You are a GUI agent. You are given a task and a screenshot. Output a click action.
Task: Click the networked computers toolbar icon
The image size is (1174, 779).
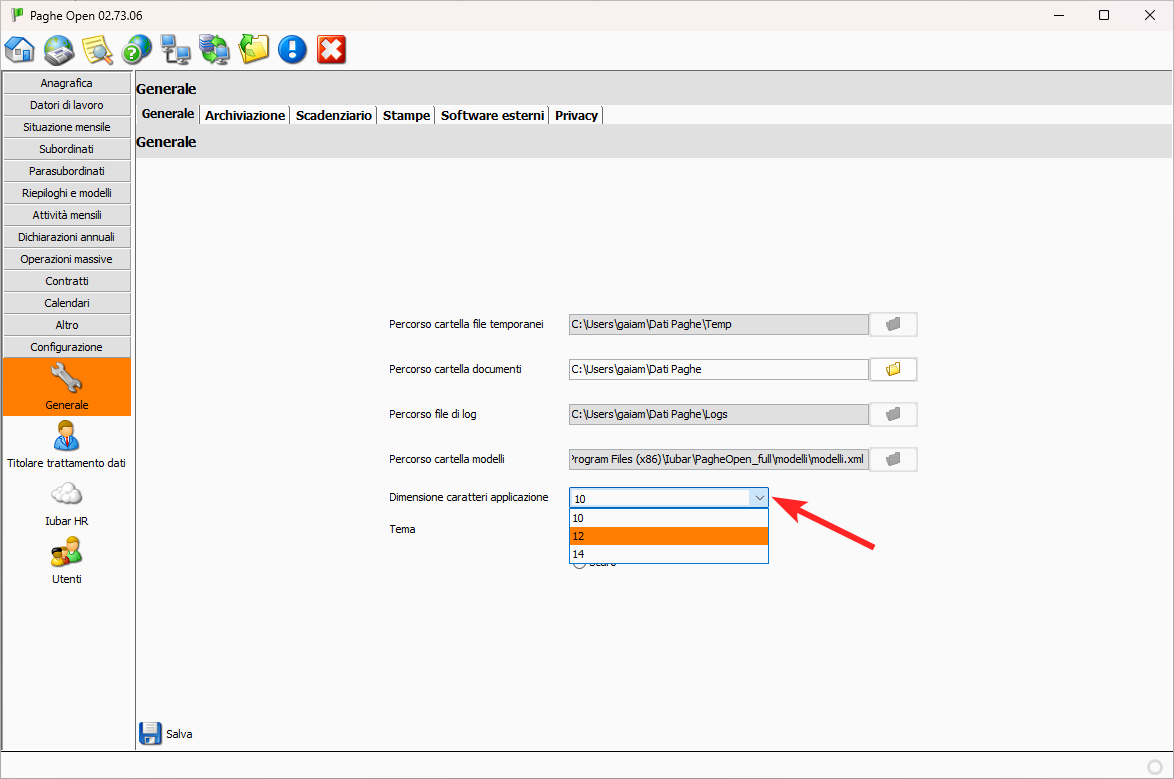[x=175, y=49]
